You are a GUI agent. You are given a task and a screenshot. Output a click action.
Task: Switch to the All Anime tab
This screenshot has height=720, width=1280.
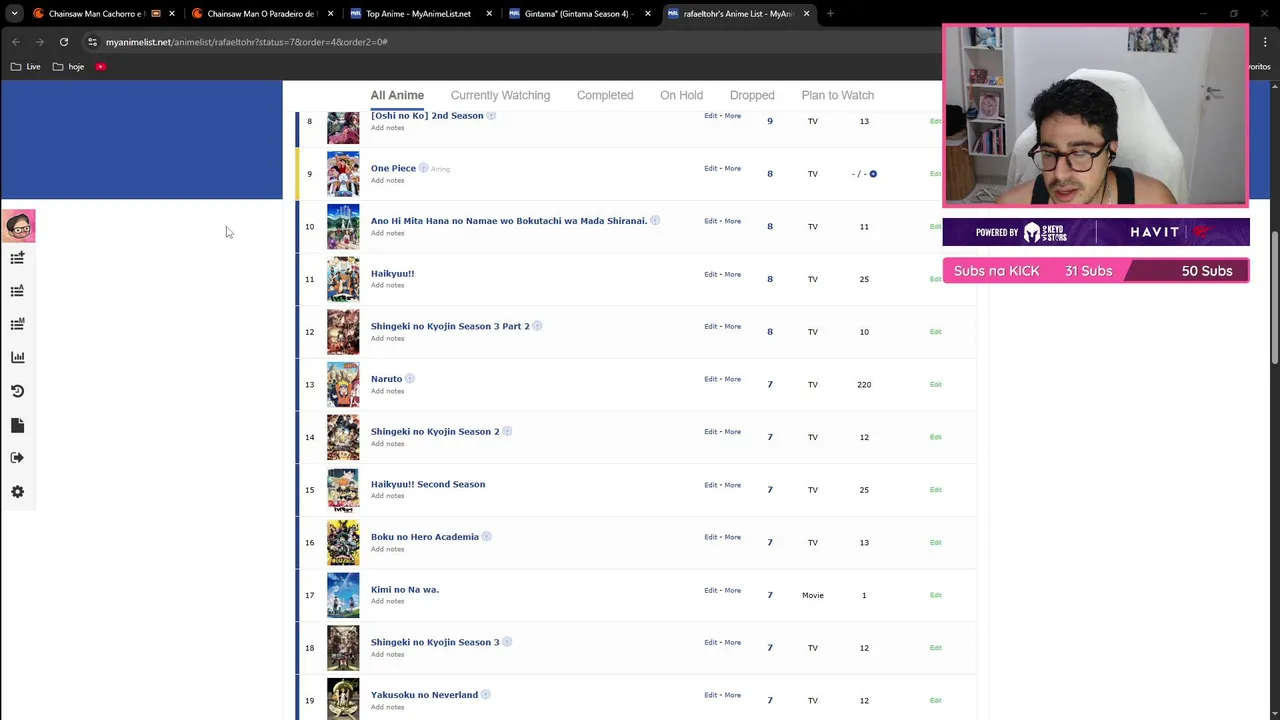[397, 95]
